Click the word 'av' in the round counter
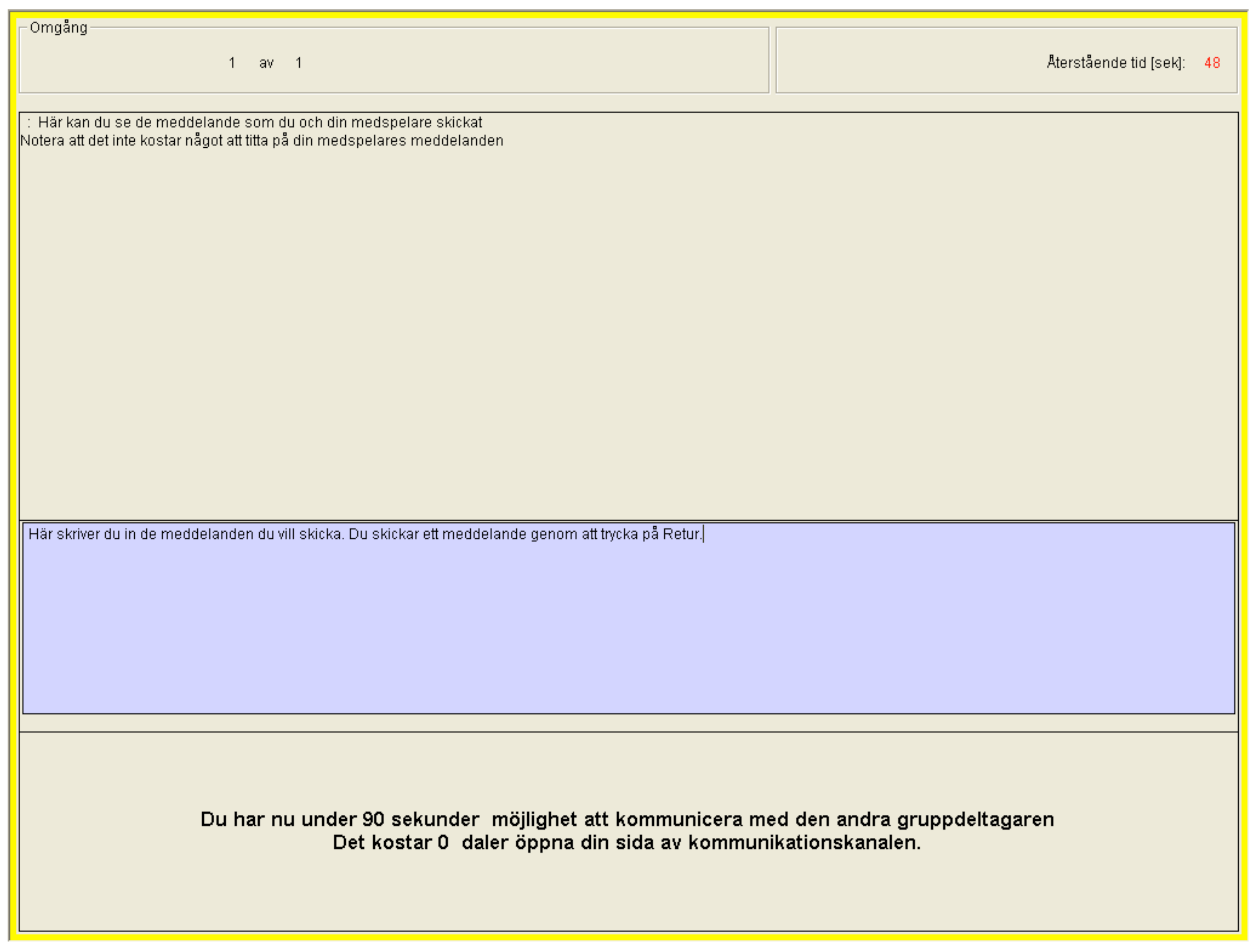1255x952 pixels. click(x=266, y=63)
